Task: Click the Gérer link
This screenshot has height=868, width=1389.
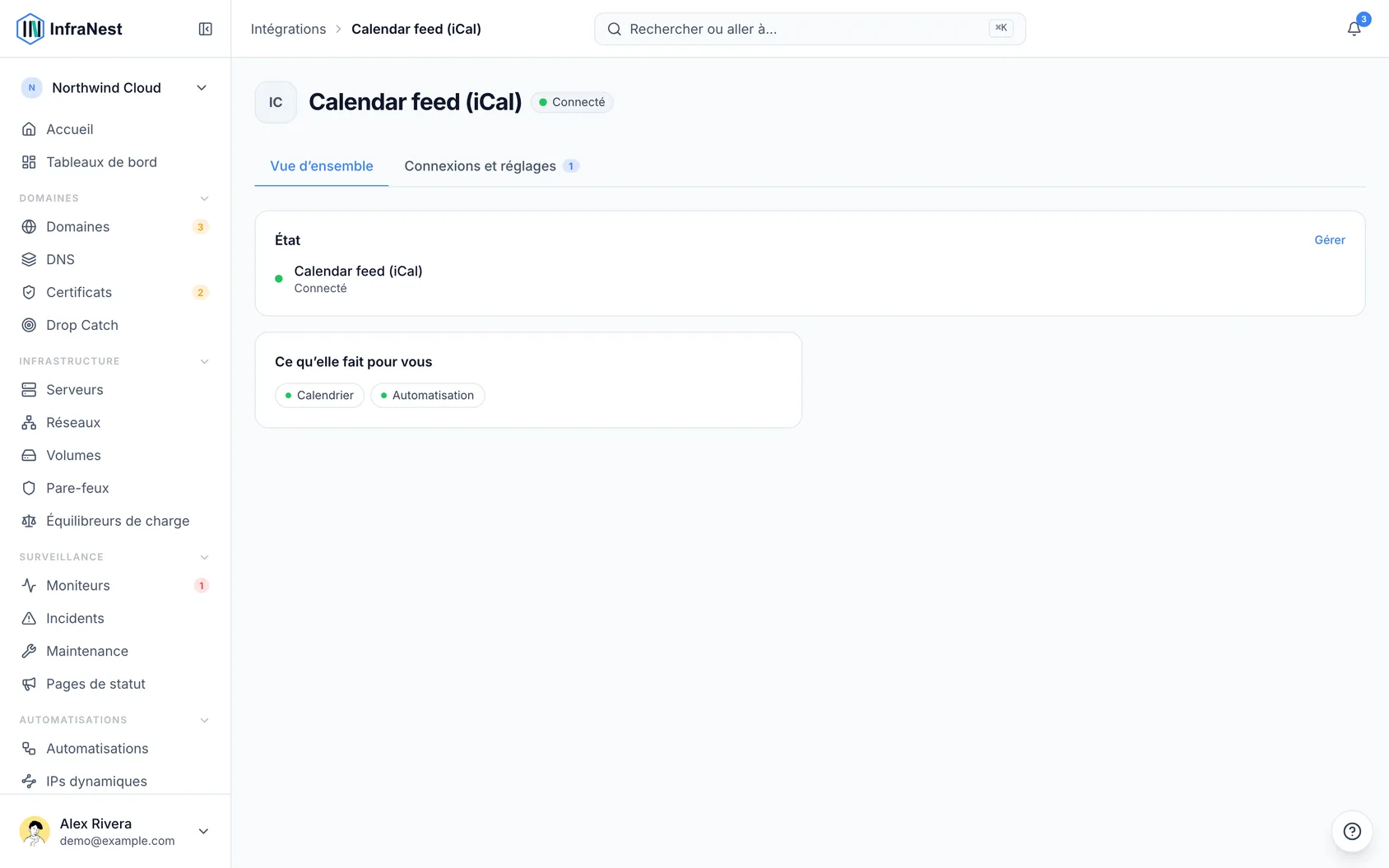Action: pyautogui.click(x=1330, y=240)
